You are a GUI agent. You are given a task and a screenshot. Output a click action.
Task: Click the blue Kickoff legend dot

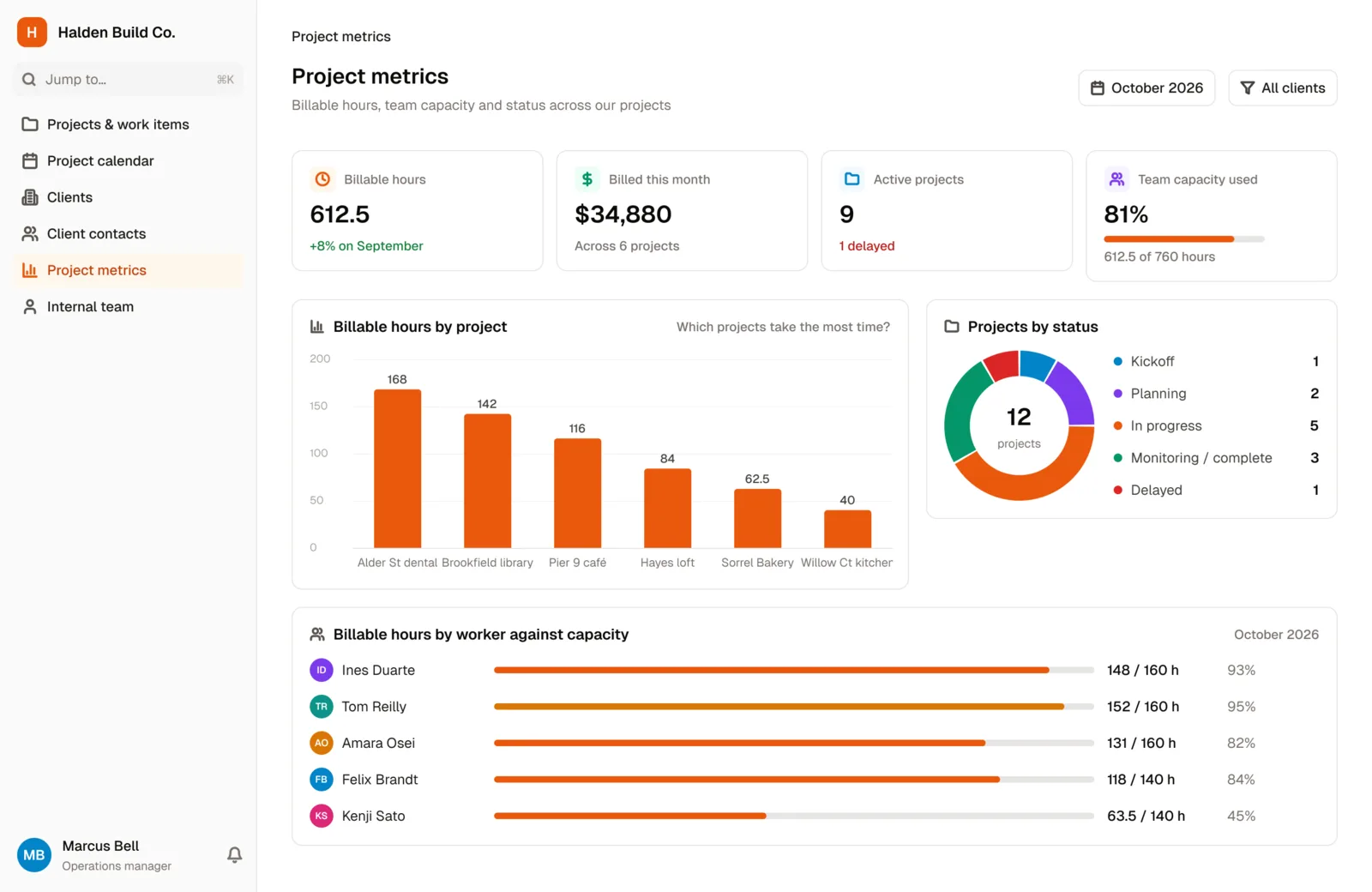click(x=1117, y=361)
